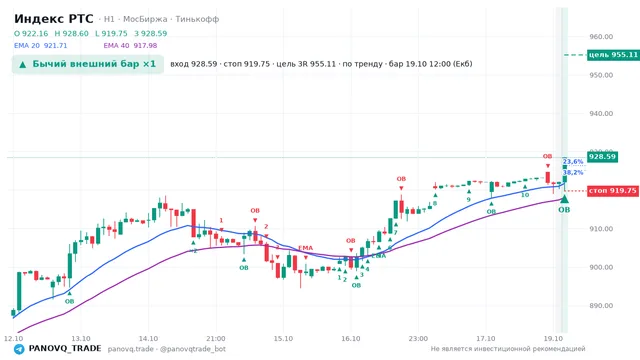
Task: Click the large green OB arrow marker
Action: [564, 199]
